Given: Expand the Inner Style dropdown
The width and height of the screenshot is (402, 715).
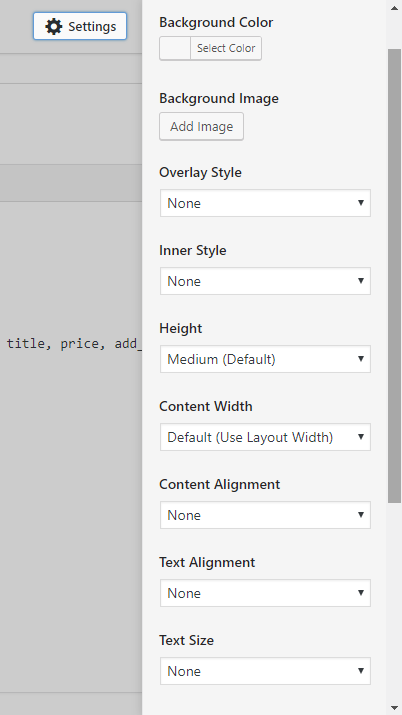Looking at the screenshot, I should [x=265, y=281].
